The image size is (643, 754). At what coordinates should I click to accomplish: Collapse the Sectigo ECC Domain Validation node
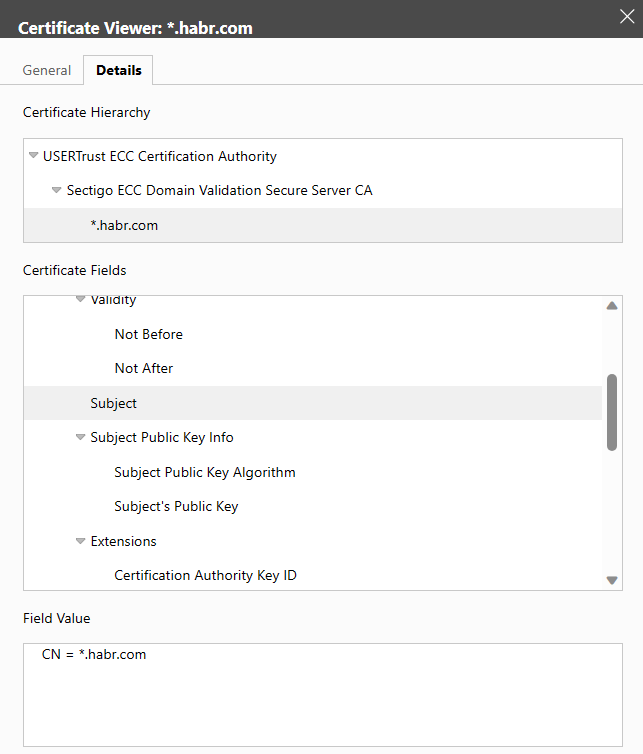click(x=57, y=190)
